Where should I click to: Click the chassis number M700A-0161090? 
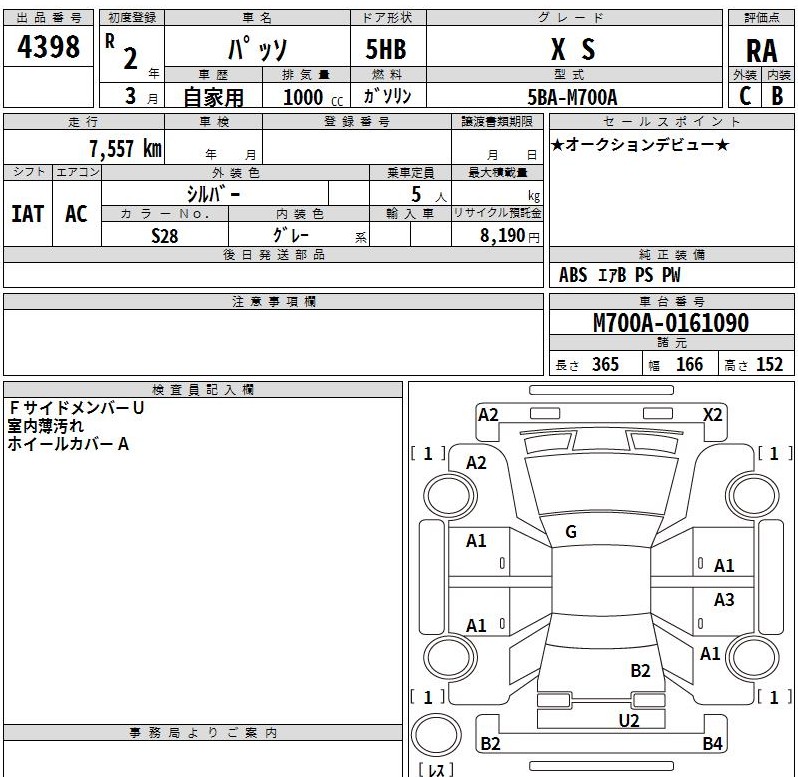[671, 323]
